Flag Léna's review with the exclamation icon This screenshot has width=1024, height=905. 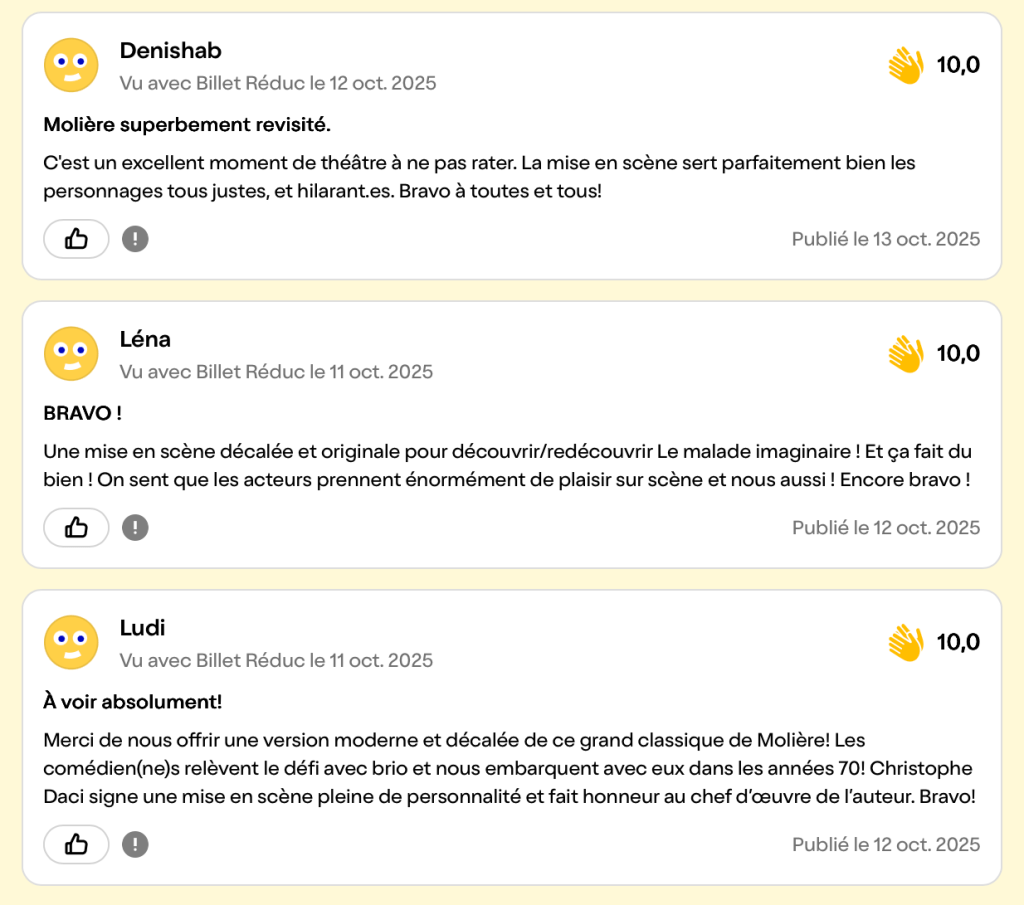pyautogui.click(x=135, y=528)
